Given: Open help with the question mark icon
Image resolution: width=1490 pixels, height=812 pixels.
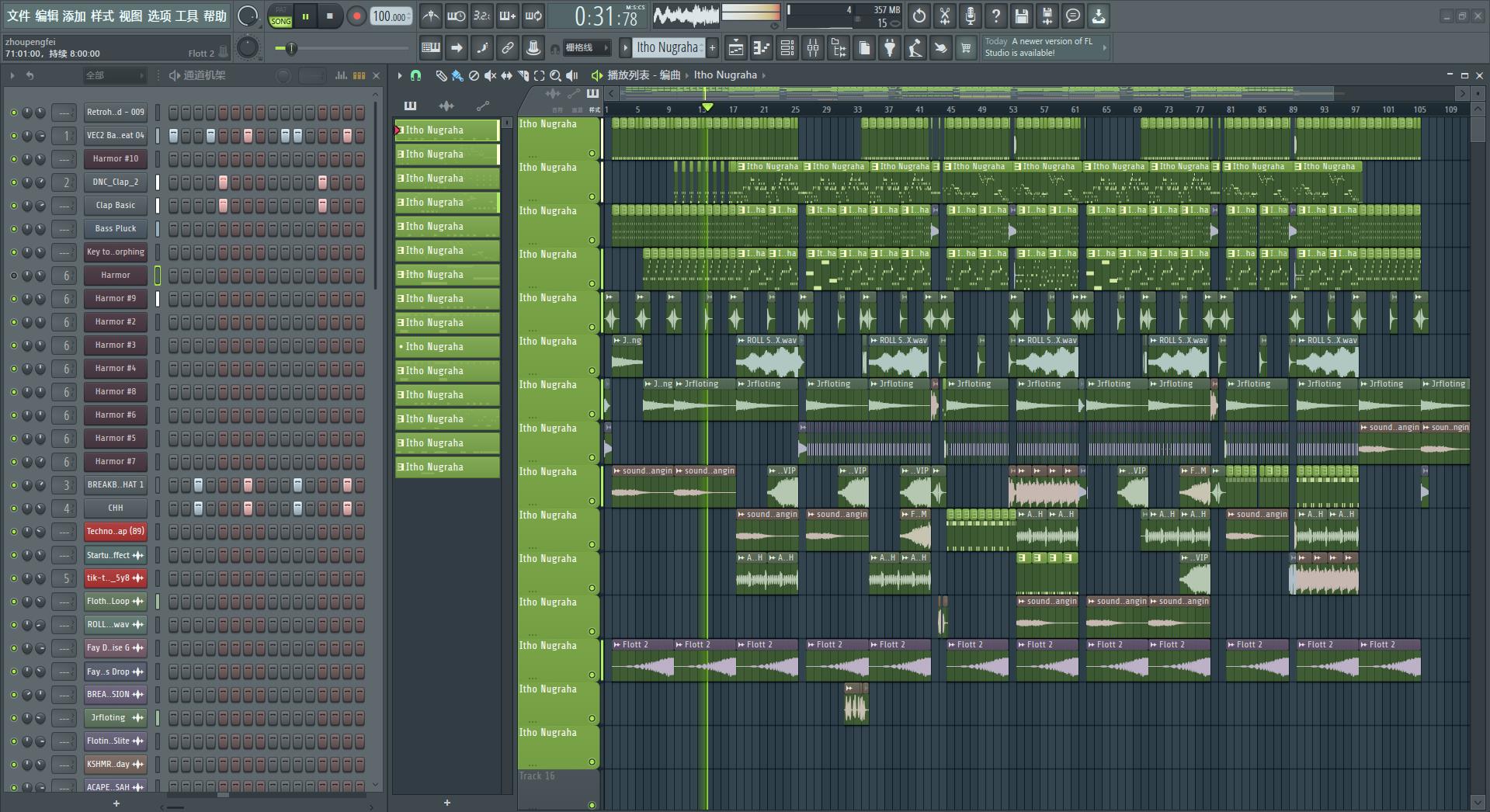Looking at the screenshot, I should pos(995,16).
